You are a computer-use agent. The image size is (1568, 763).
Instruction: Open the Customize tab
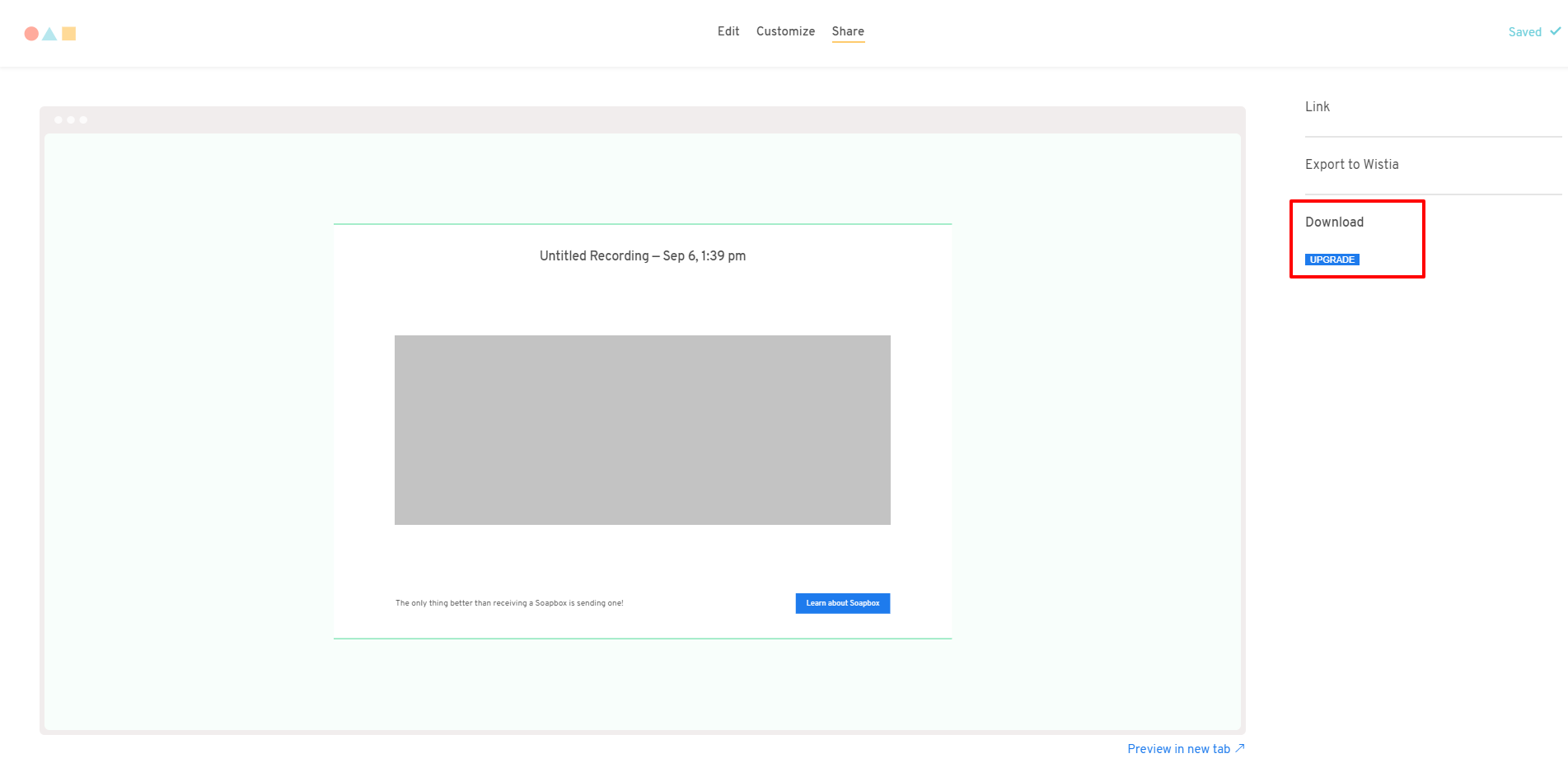785,31
